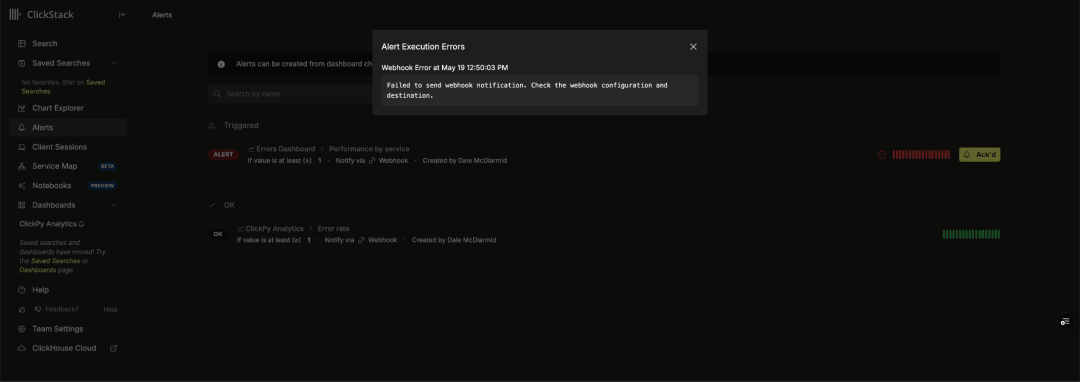Image resolution: width=1080 pixels, height=382 pixels.
Task: Follow the Dashboards link in the moved notice
Action: click(x=37, y=270)
